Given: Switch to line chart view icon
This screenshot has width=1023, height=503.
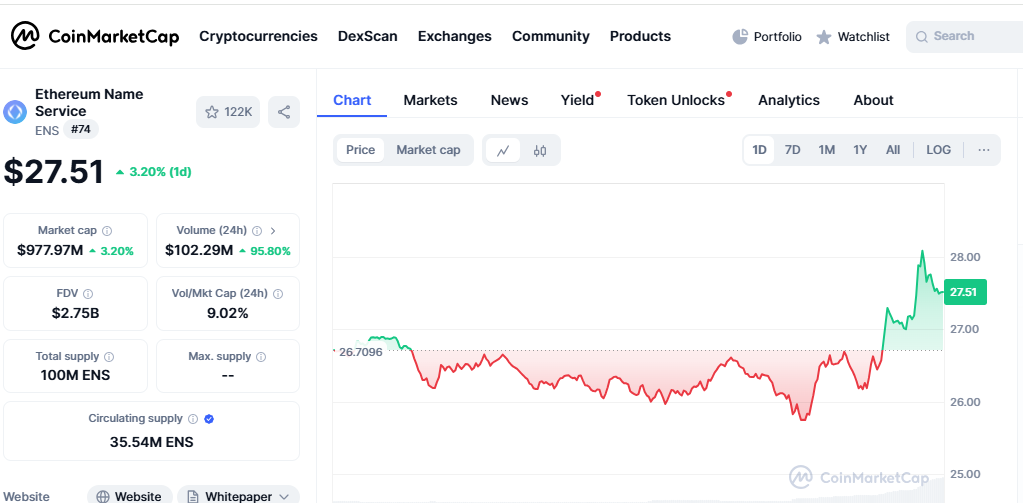Looking at the screenshot, I should click(503, 150).
